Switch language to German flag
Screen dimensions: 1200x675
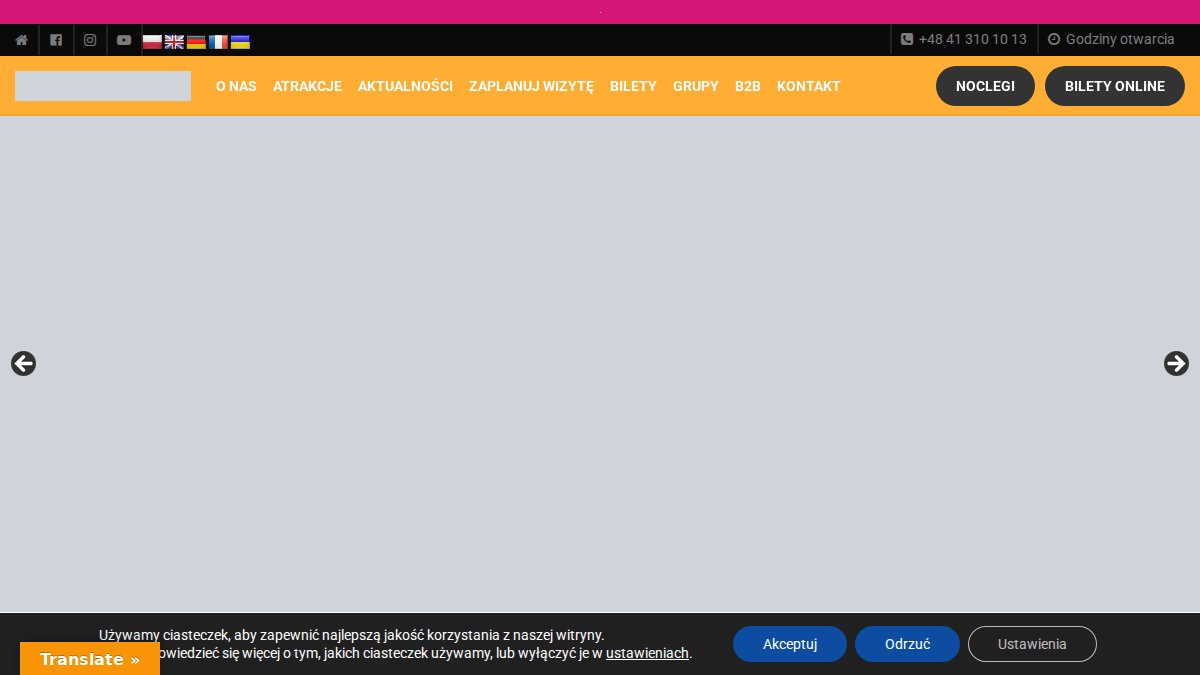pos(196,42)
